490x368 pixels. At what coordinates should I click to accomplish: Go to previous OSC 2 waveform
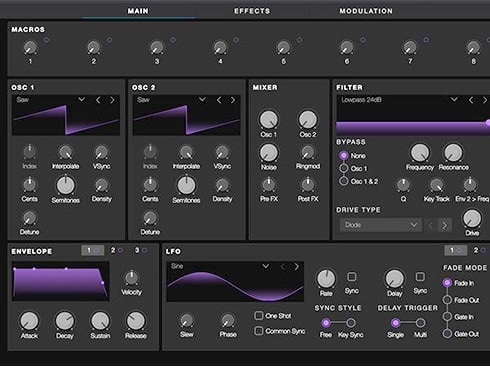(x=219, y=100)
